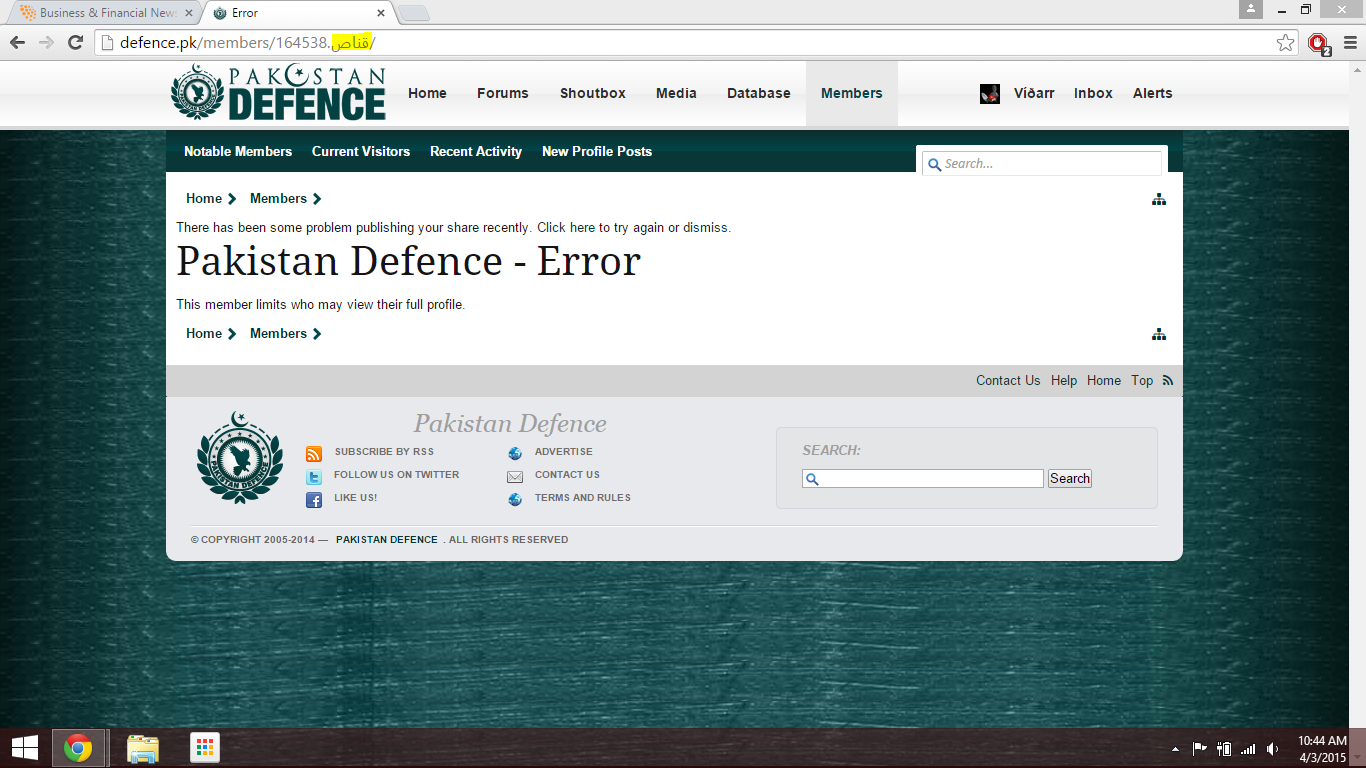Go to Home in main navigation
This screenshot has height=768, width=1366.
point(427,93)
